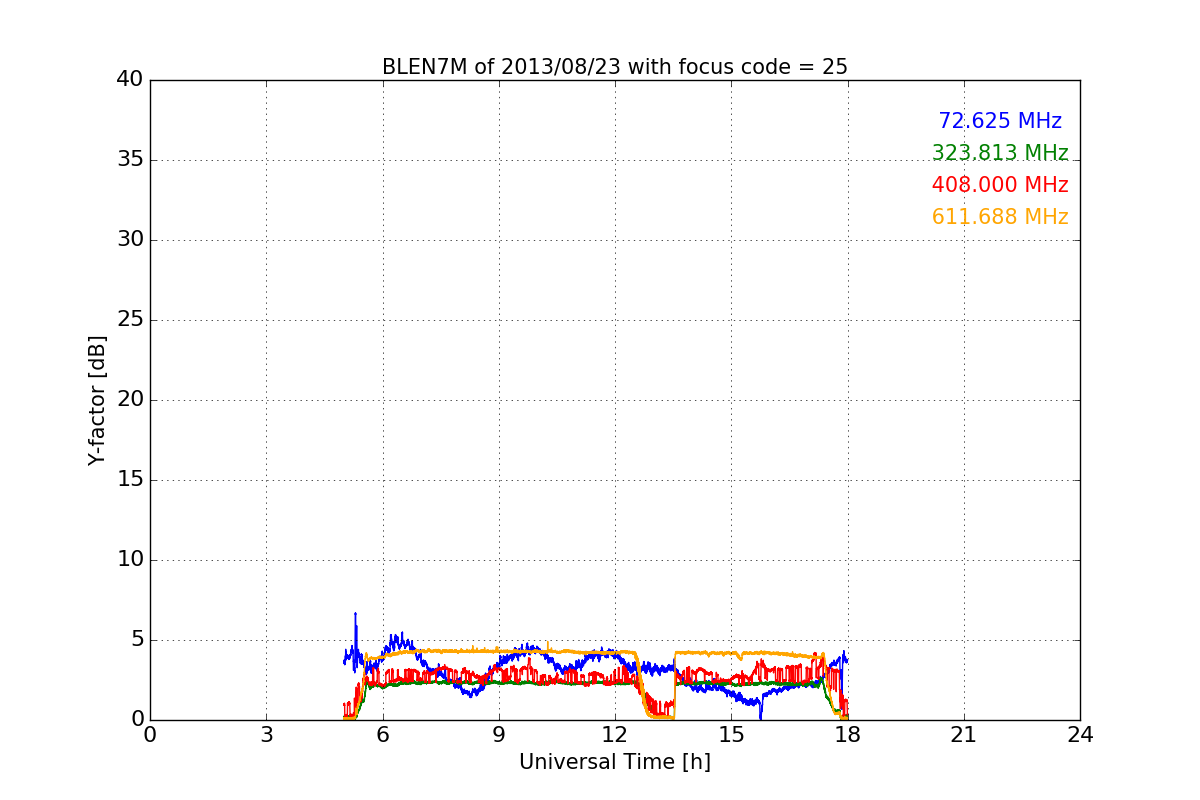Click y-axis tick label 15

point(130,480)
